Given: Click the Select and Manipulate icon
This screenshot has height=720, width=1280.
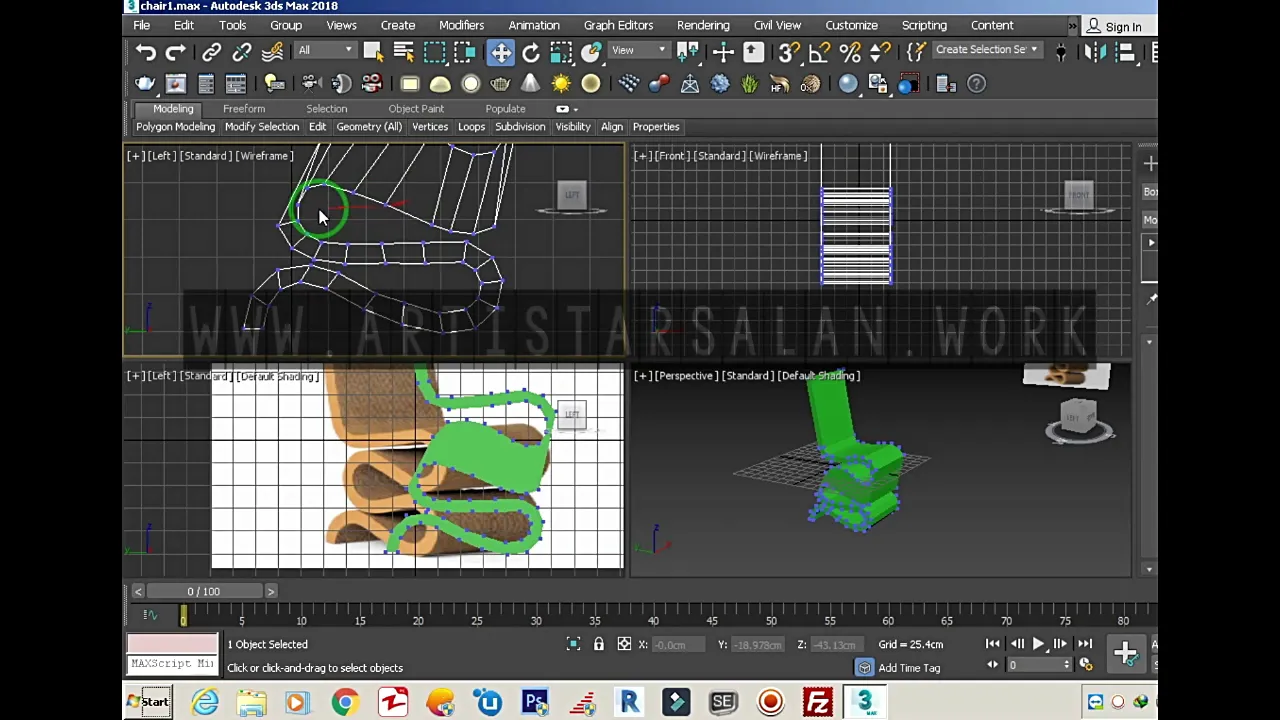Looking at the screenshot, I should click(x=723, y=52).
